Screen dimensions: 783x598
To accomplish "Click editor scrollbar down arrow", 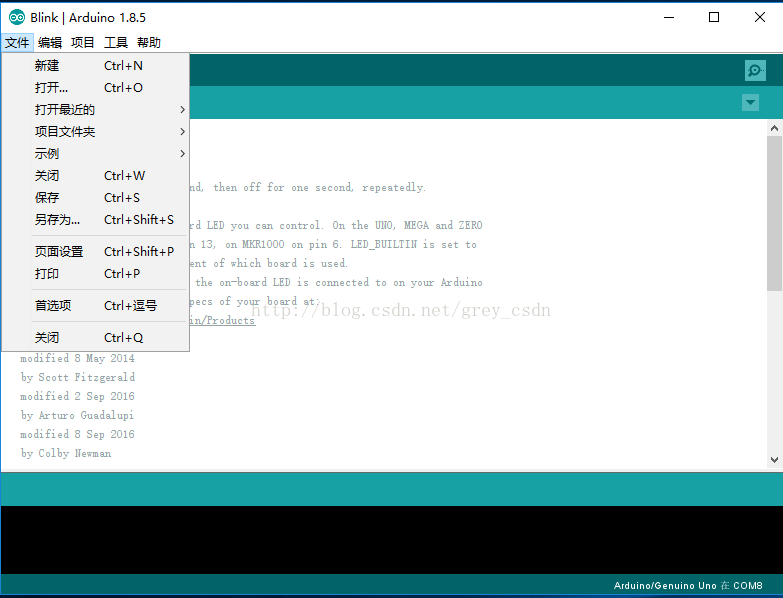I will 774,460.
